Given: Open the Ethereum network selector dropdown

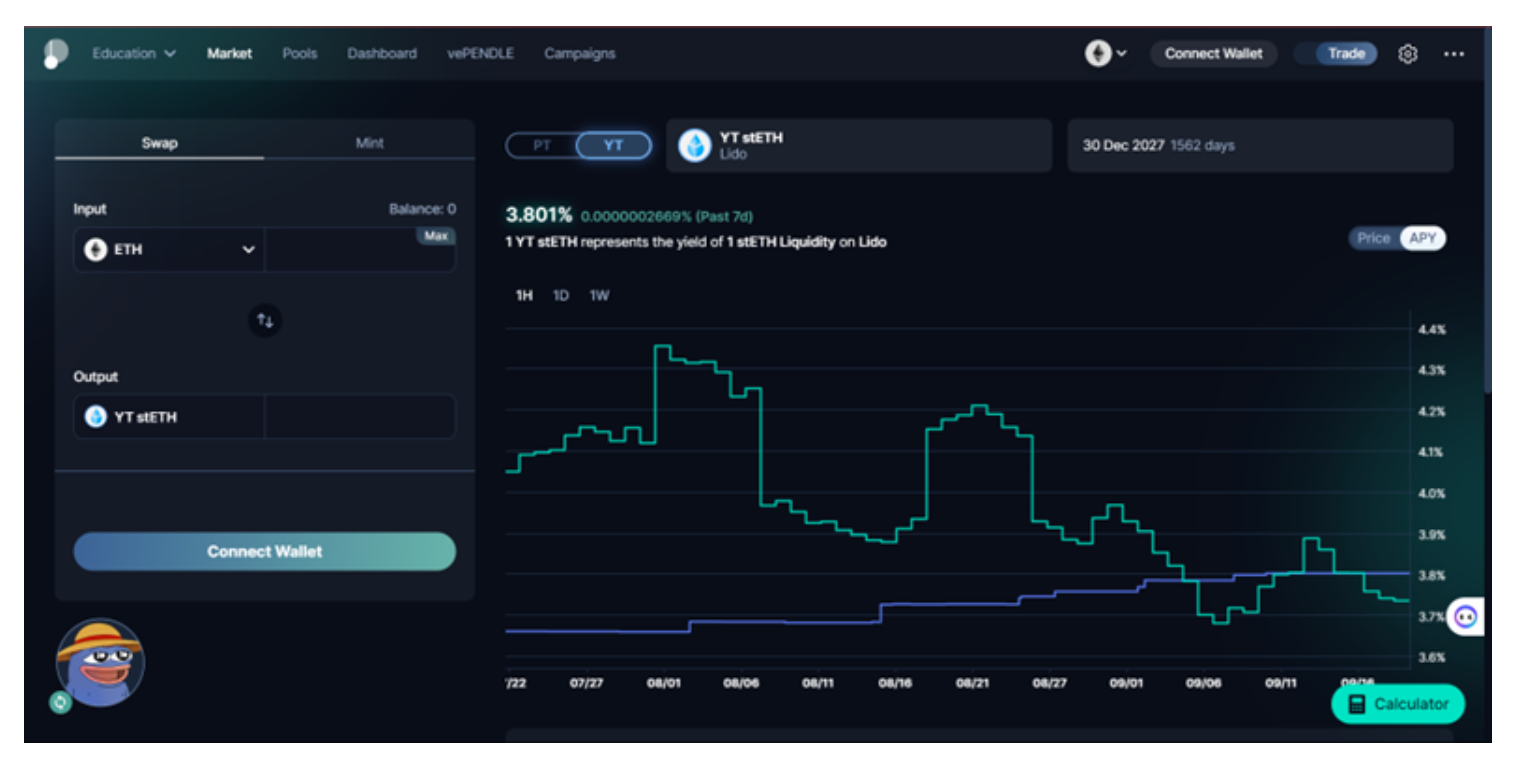Looking at the screenshot, I should click(1106, 54).
